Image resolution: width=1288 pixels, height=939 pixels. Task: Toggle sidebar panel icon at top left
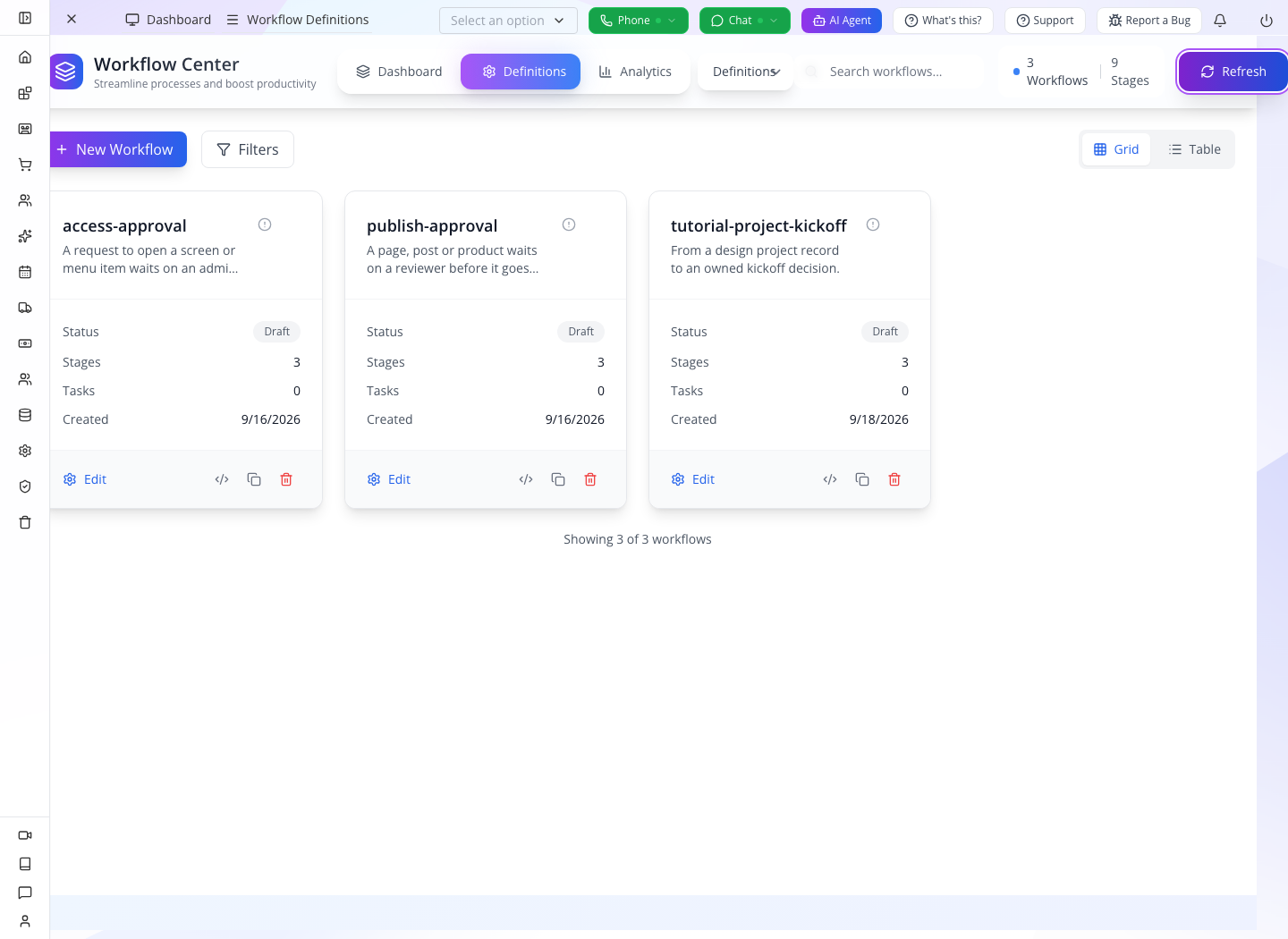[x=25, y=18]
